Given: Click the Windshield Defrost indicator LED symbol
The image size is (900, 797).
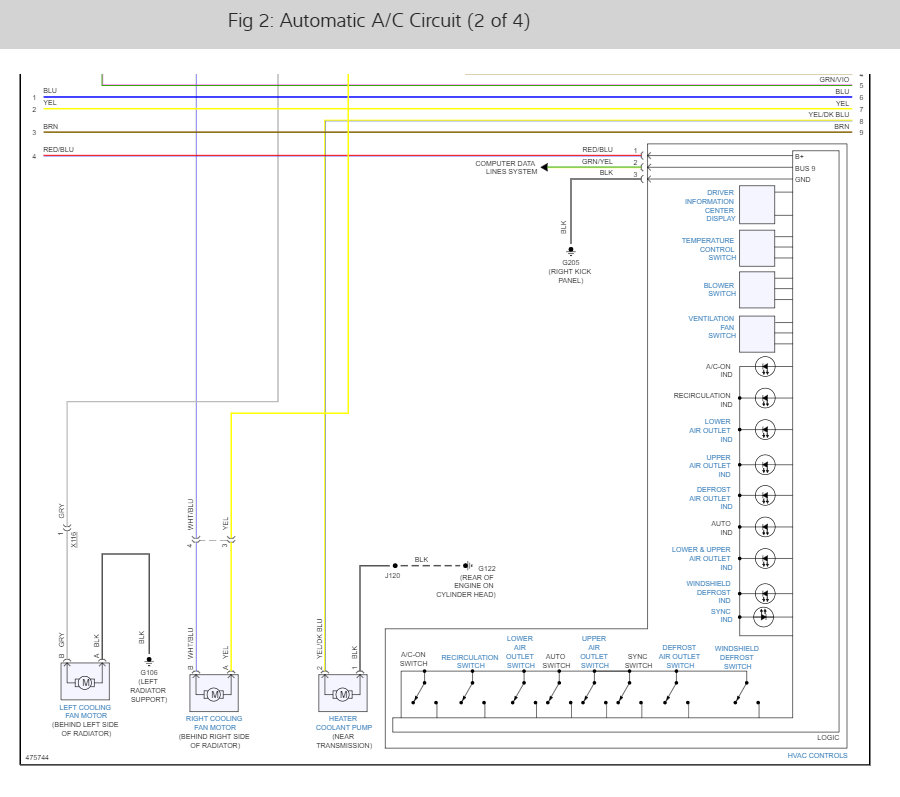Looking at the screenshot, I should [765, 593].
